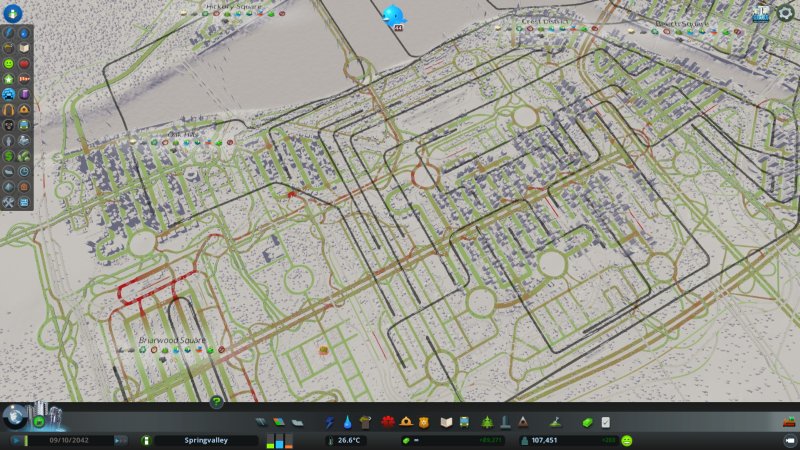Select the Wind windsock info view
The height and width of the screenshot is (450, 800).
pos(24,79)
